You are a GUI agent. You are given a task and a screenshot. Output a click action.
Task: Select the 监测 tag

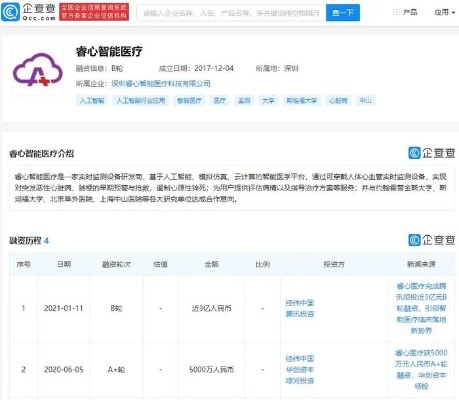click(x=244, y=100)
